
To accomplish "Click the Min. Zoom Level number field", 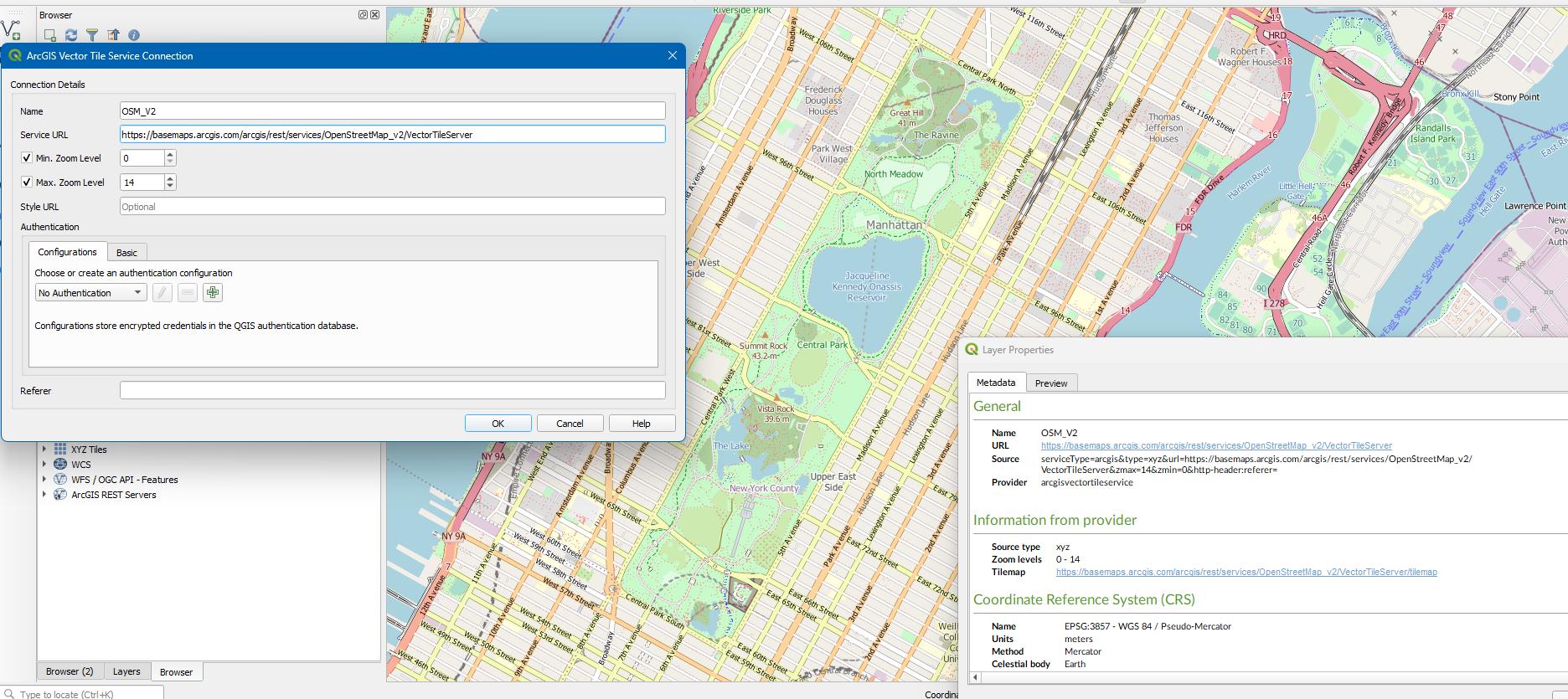I will pos(142,157).
